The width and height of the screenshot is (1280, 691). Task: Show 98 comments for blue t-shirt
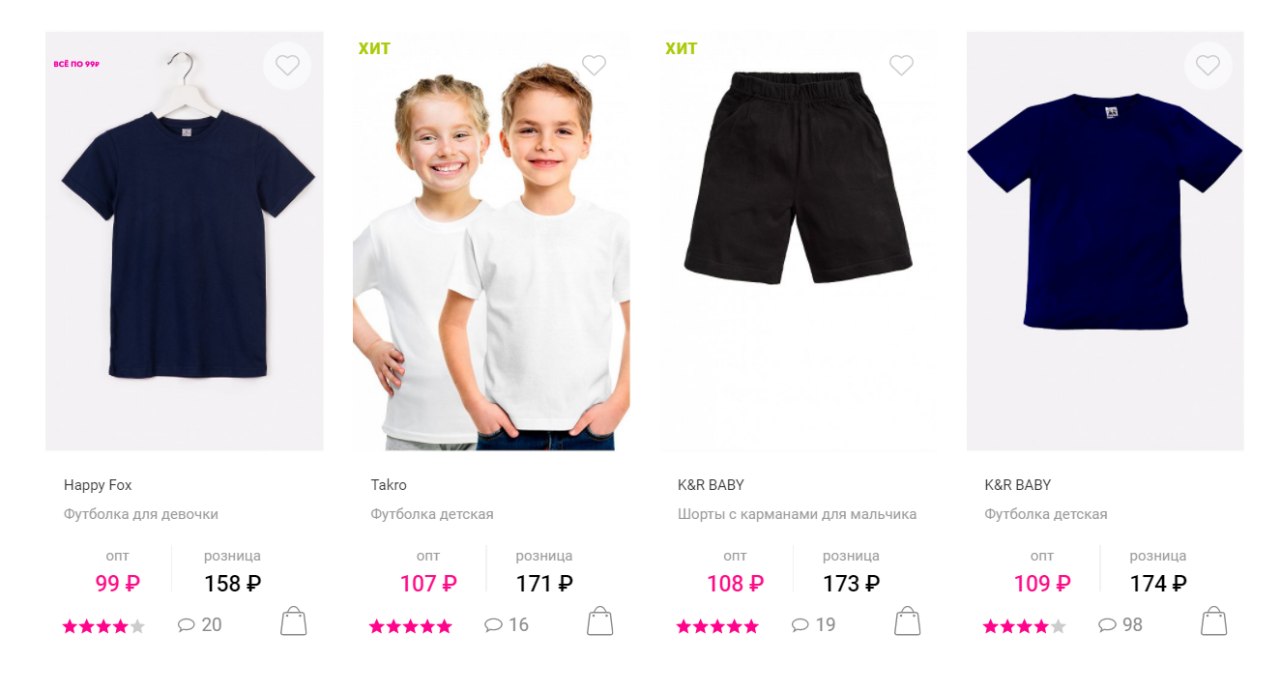click(1121, 625)
